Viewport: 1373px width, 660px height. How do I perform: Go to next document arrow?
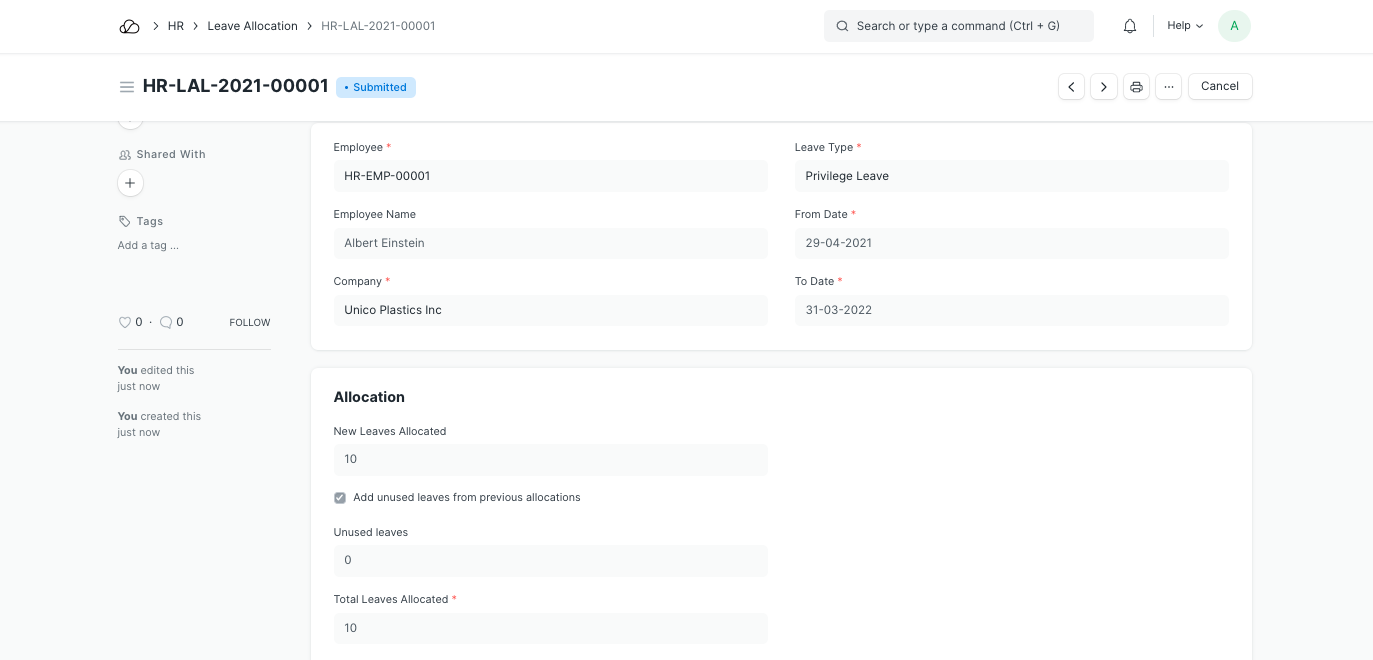click(1104, 87)
